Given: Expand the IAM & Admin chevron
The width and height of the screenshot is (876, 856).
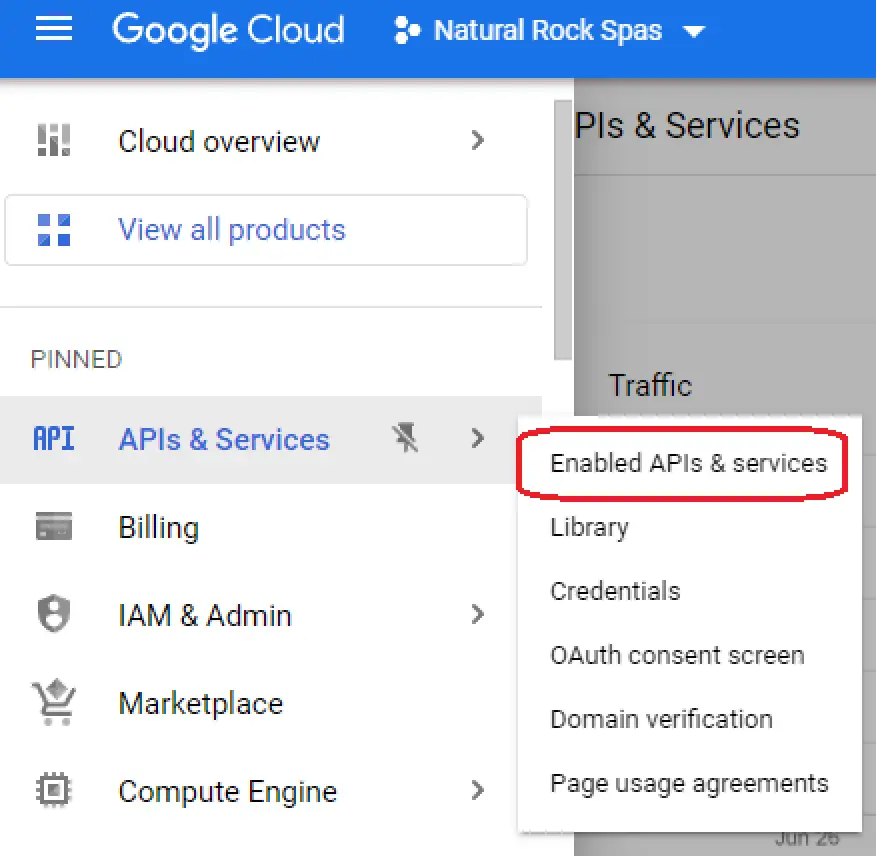Looking at the screenshot, I should (x=477, y=614).
